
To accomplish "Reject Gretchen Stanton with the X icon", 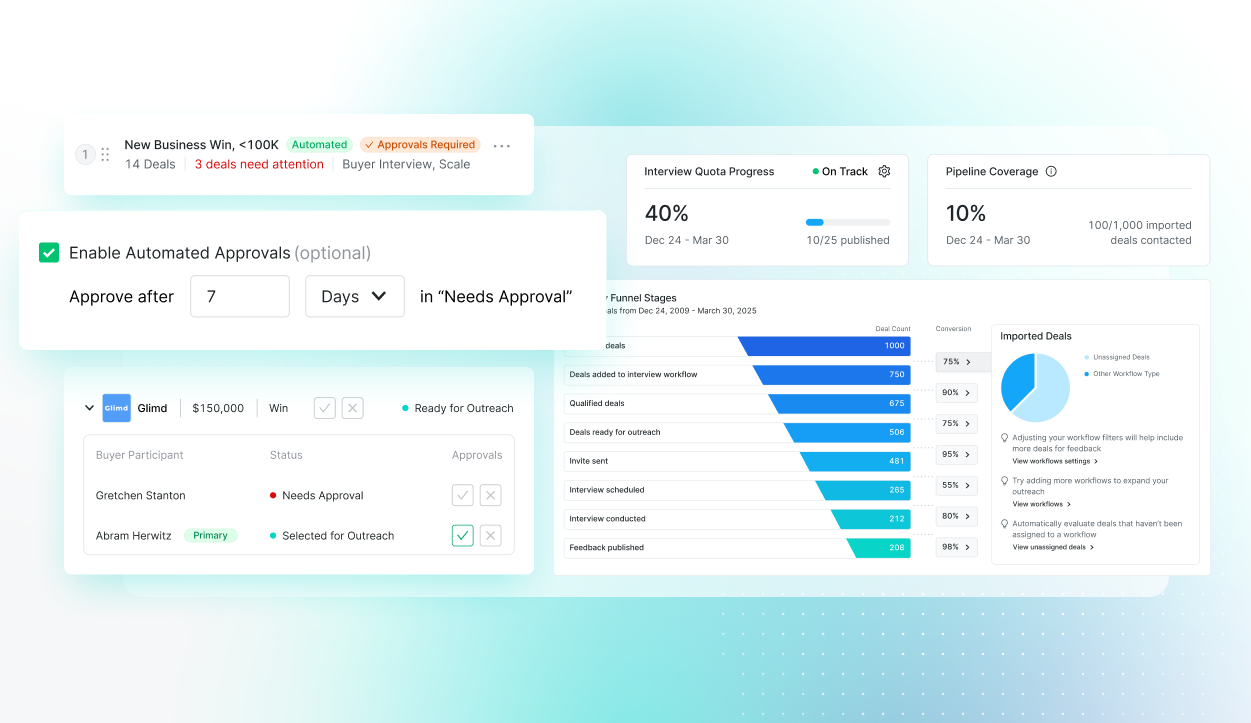I will pos(490,495).
